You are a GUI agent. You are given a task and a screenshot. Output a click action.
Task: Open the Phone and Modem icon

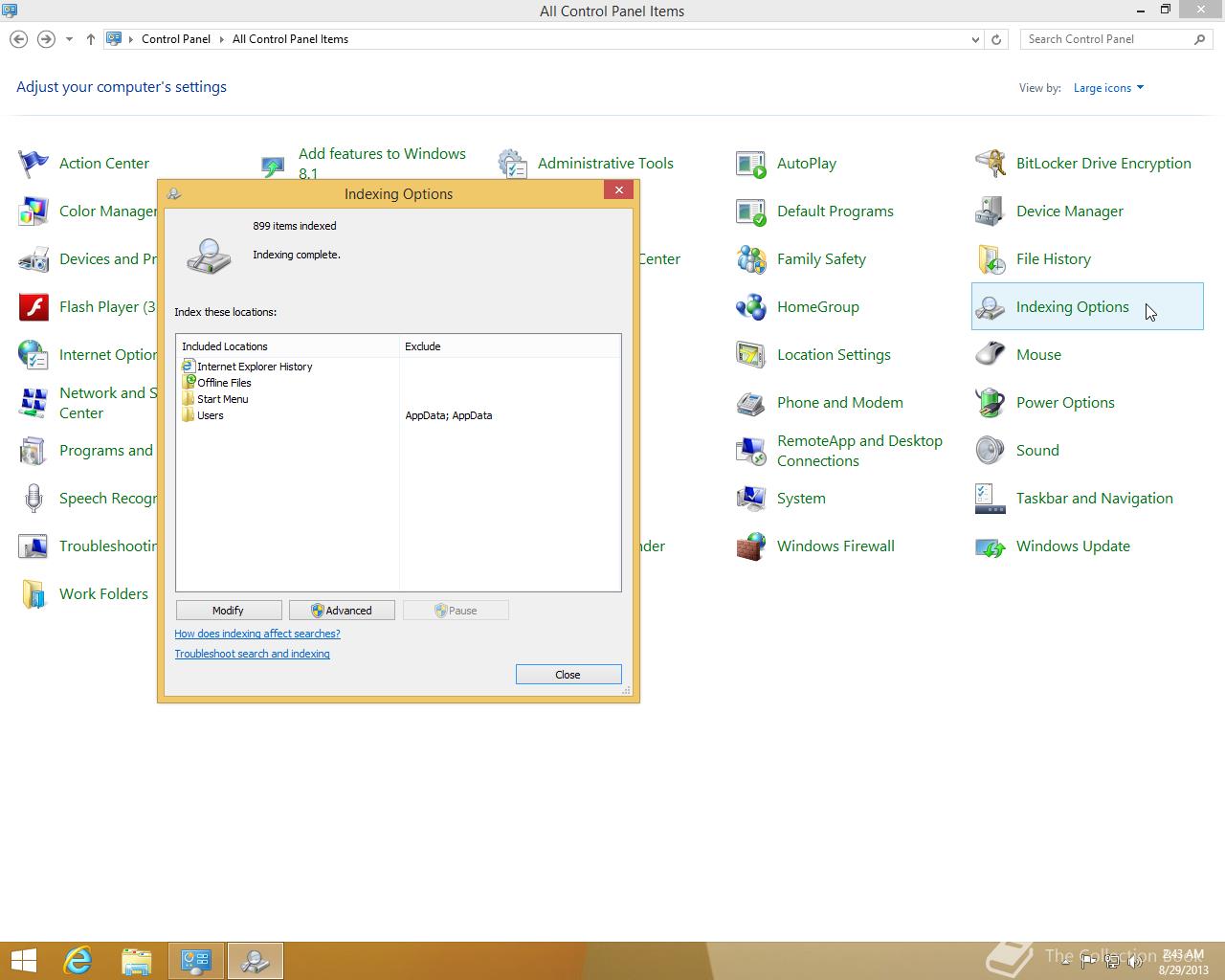(x=751, y=403)
